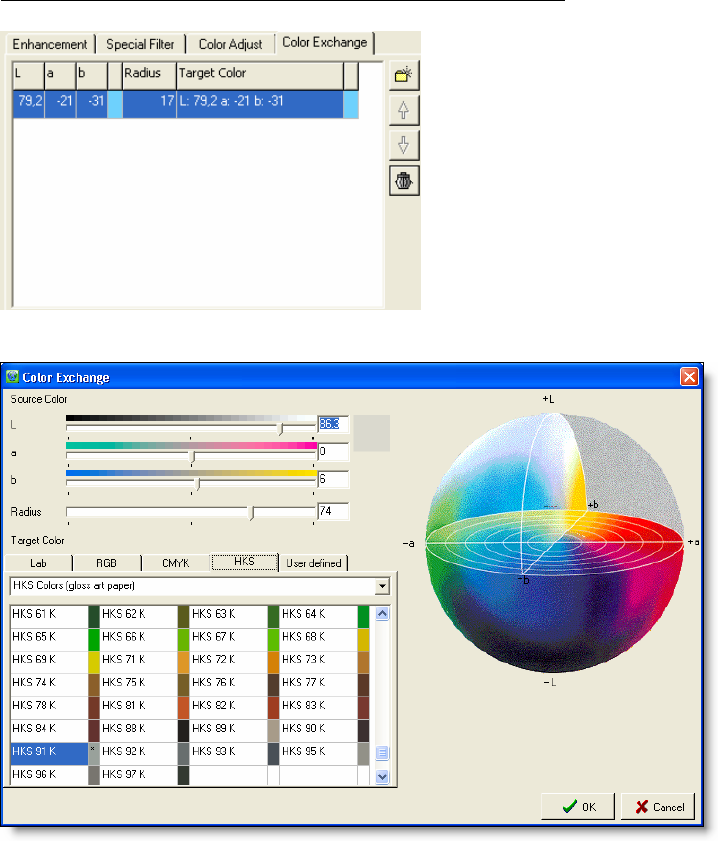
Task: Switch target color to Lab tab
Action: [x=39, y=563]
